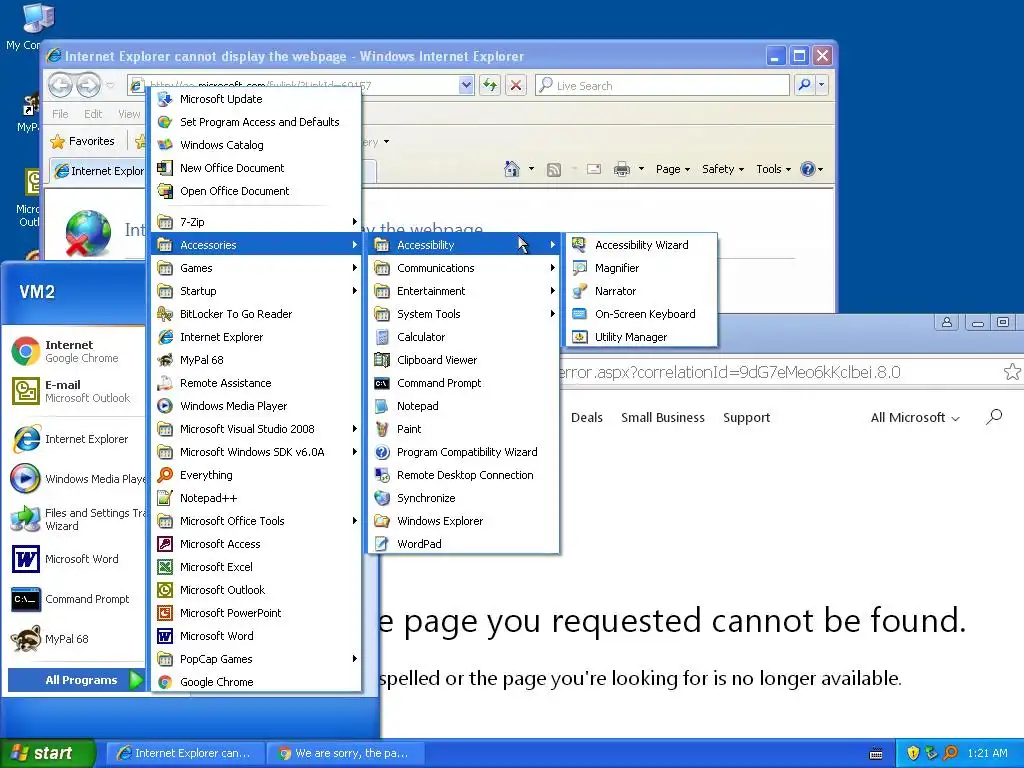This screenshot has width=1024, height=768.
Task: Expand the 7-Zip program folder
Action: coord(257,222)
